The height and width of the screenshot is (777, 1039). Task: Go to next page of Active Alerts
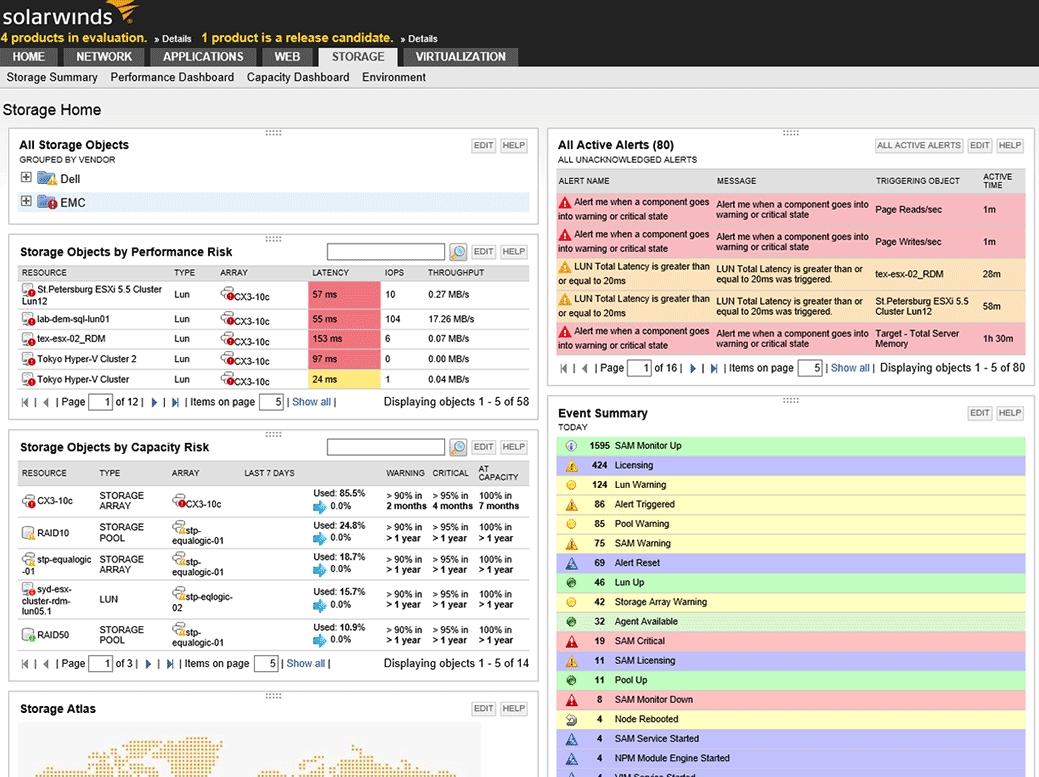click(692, 368)
